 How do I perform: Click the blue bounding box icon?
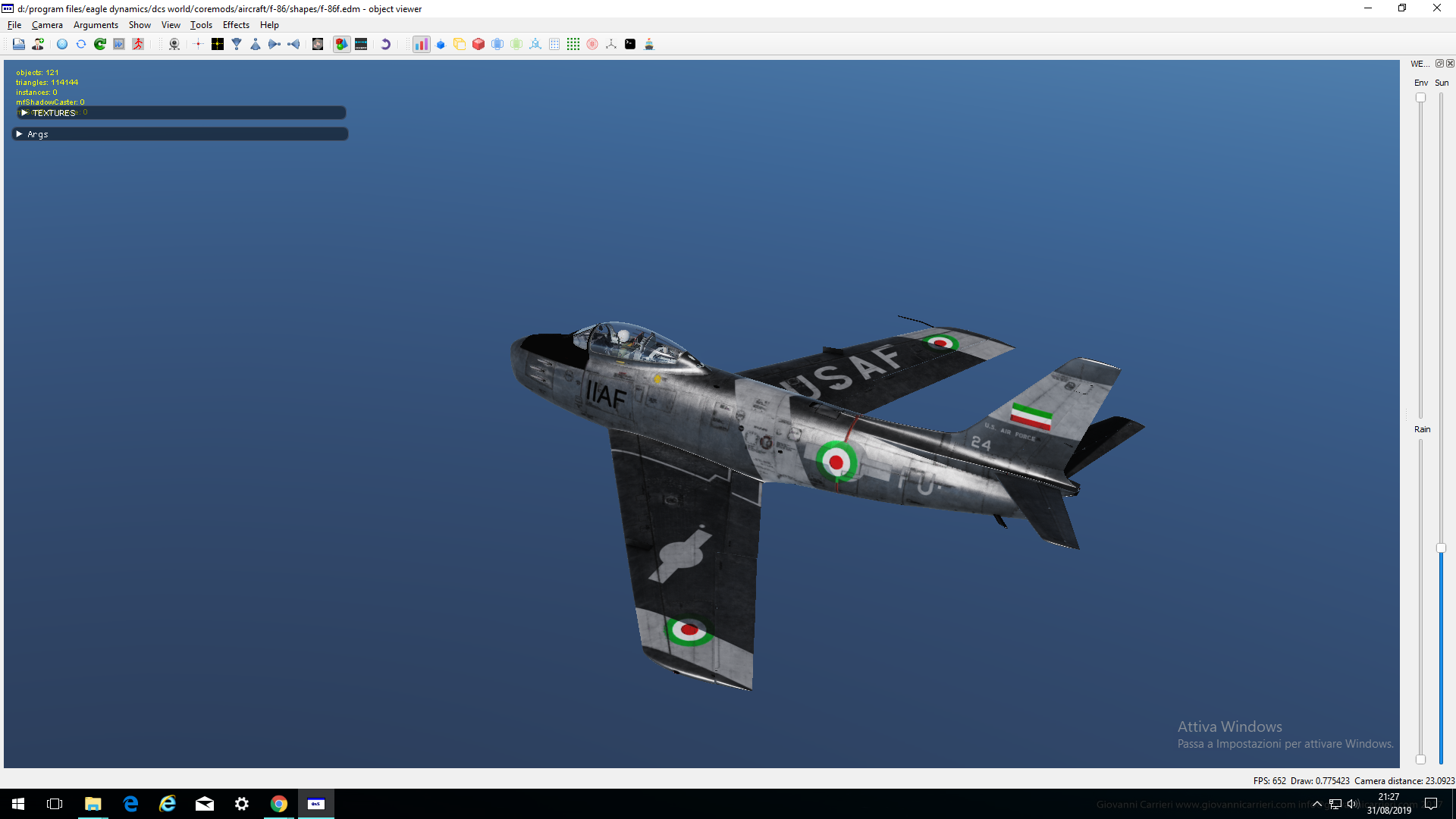click(497, 44)
